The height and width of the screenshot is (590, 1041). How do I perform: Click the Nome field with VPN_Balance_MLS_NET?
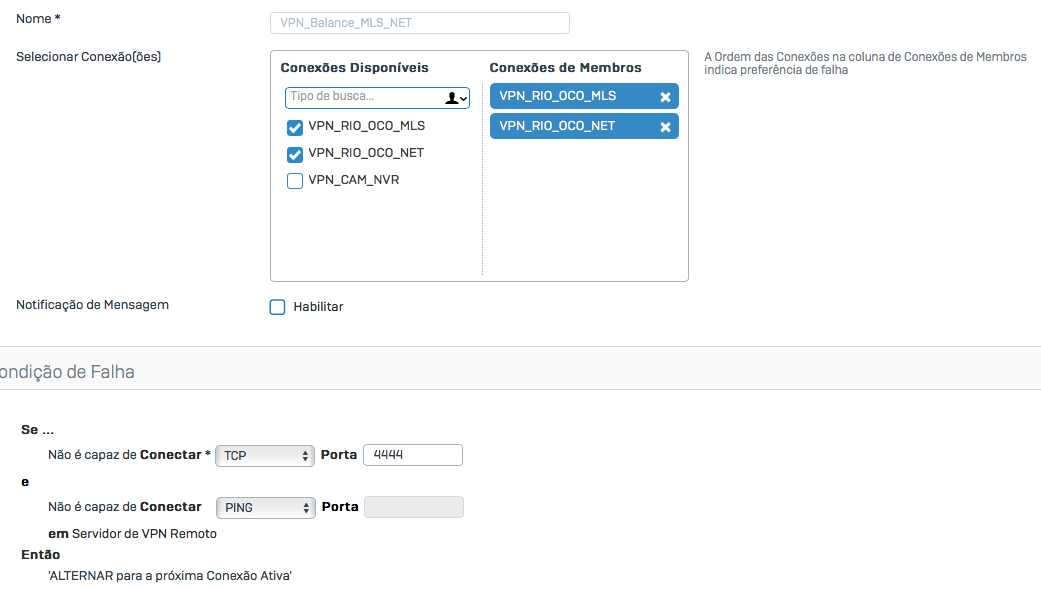click(419, 23)
